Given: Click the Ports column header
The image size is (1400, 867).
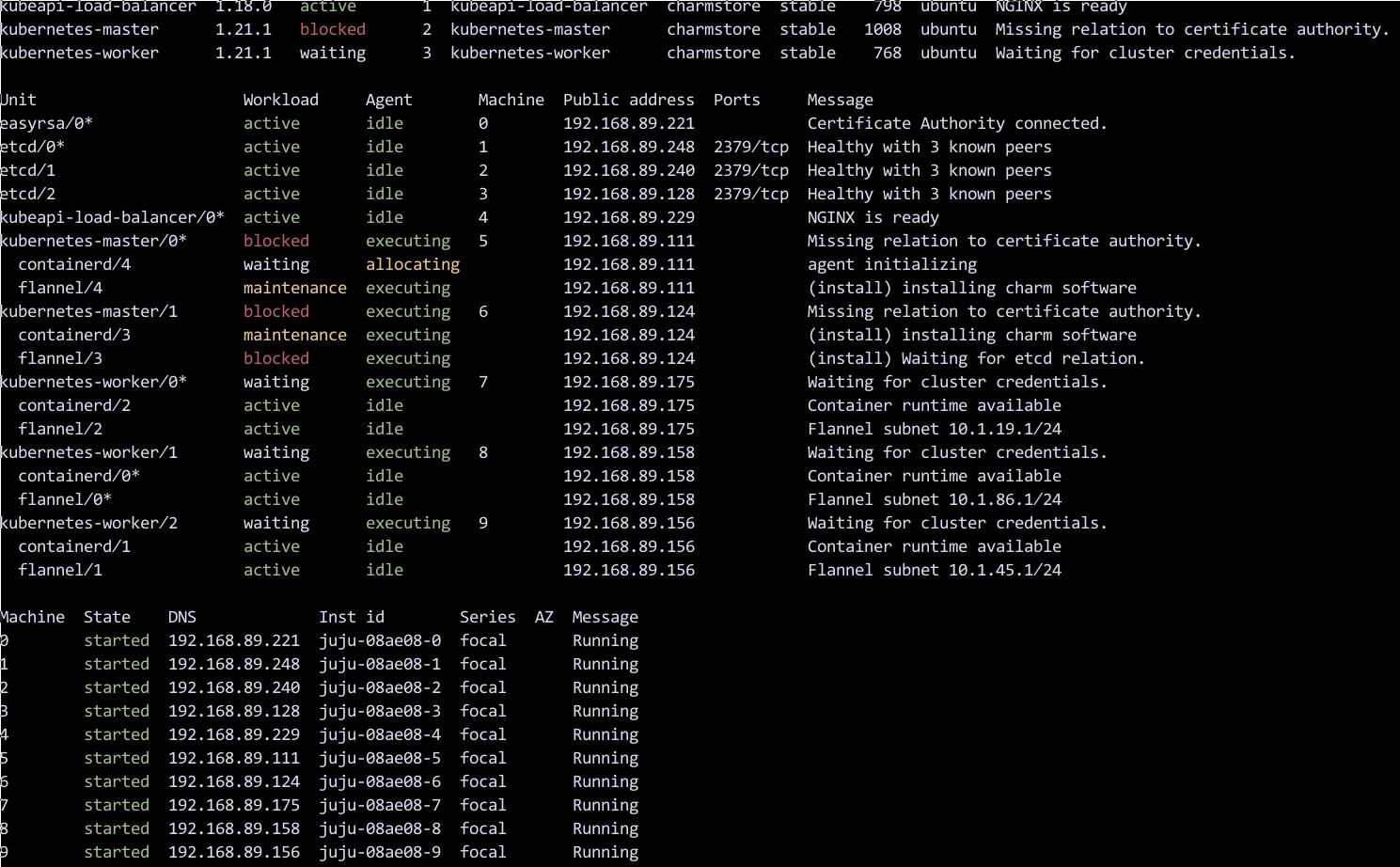Looking at the screenshot, I should [737, 100].
